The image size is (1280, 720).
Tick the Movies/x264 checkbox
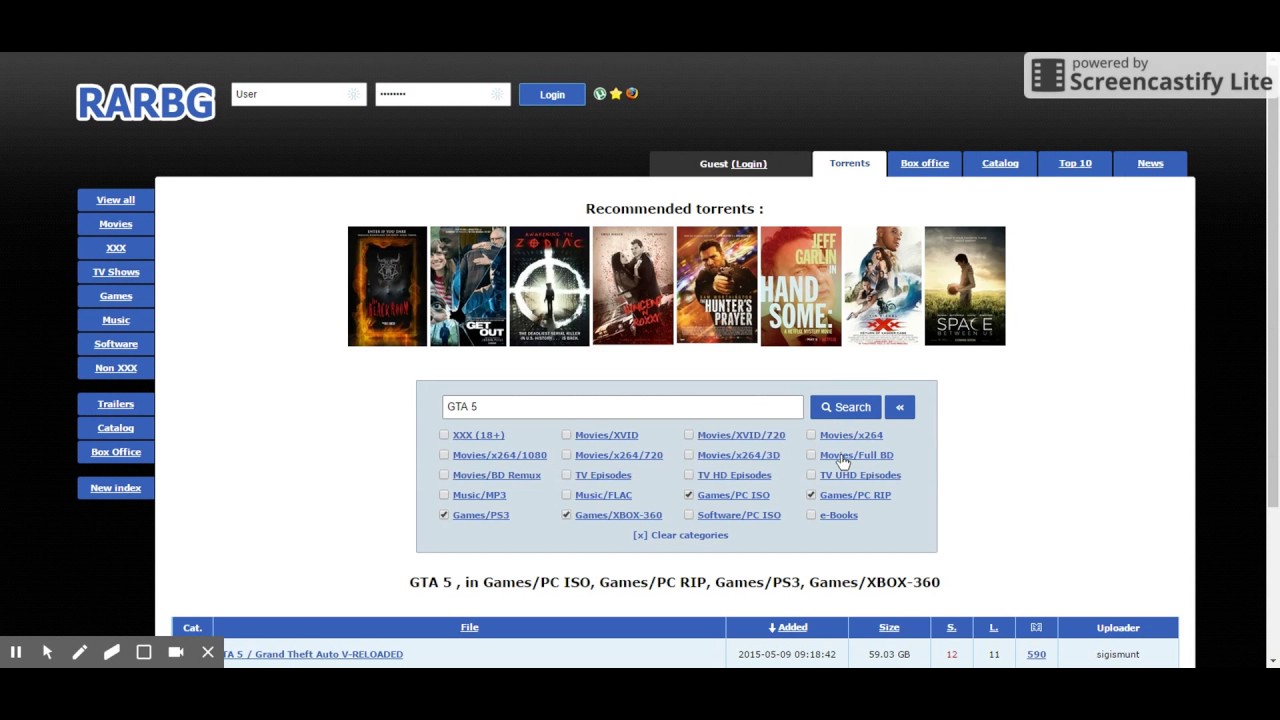point(811,435)
